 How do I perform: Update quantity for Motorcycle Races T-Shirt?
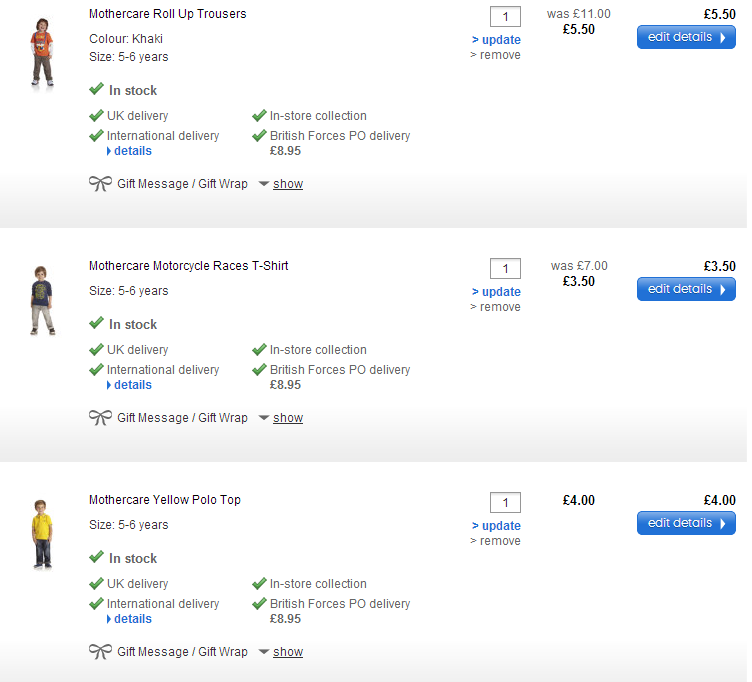coord(497,292)
